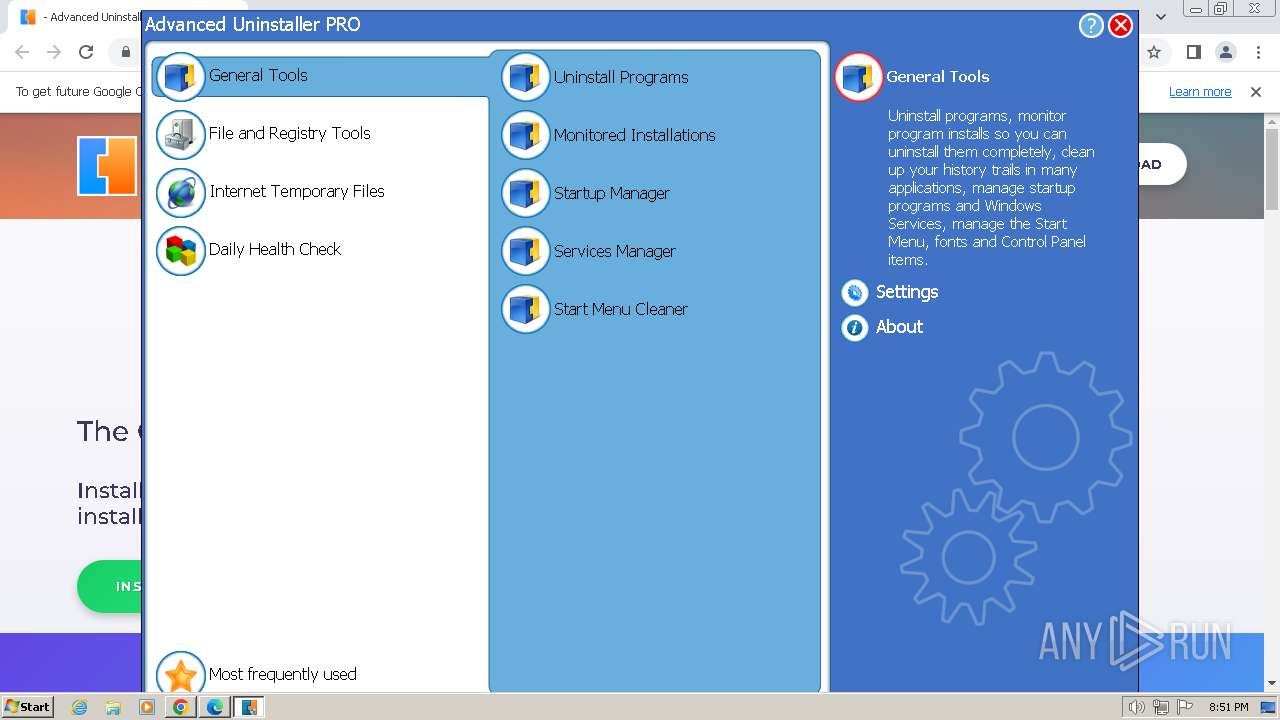This screenshot has width=1280, height=720.
Task: Select the General Tools category label
Action: pos(258,75)
